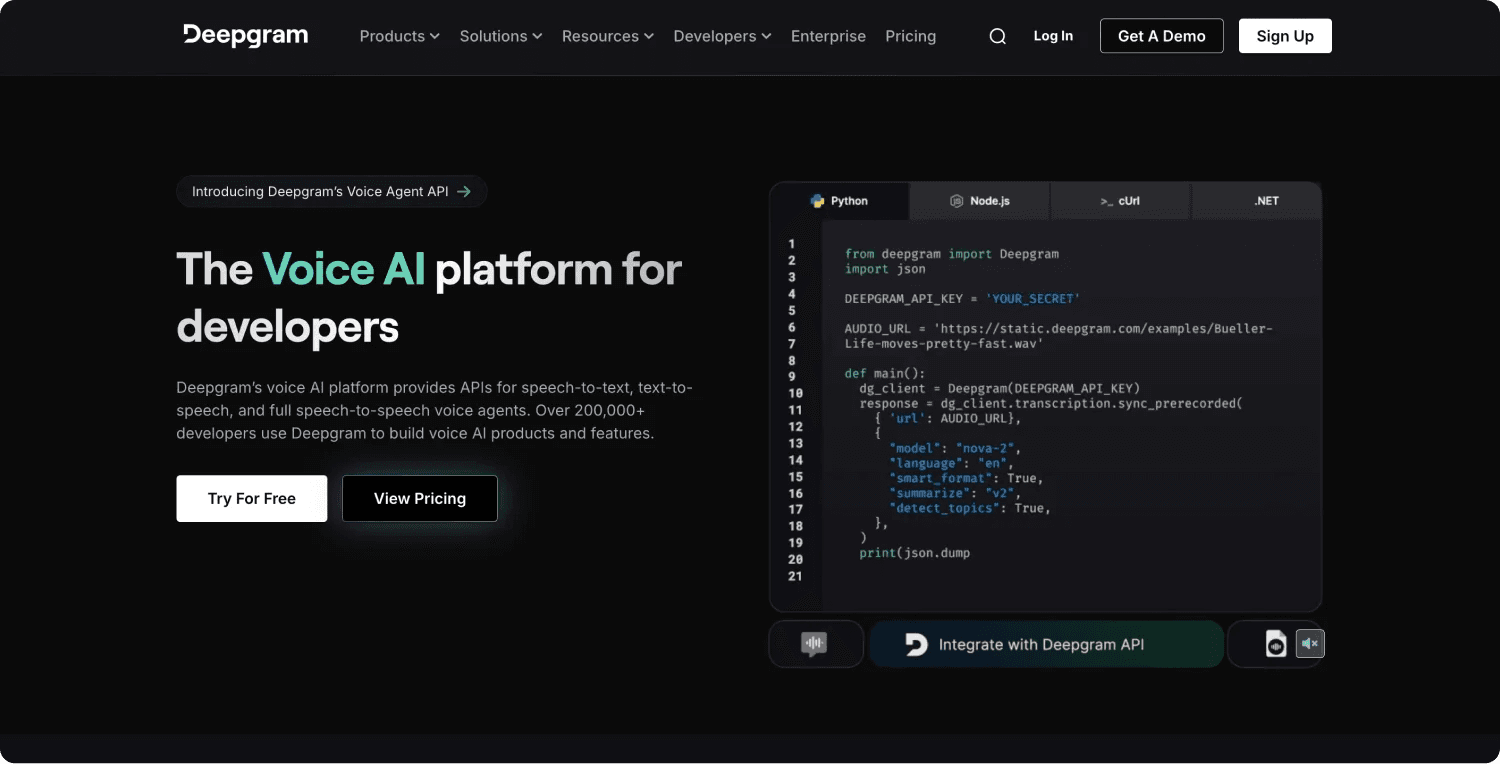Click the Deepgram D icon in the Integrate button
Image resolution: width=1500 pixels, height=764 pixels.
[915, 644]
